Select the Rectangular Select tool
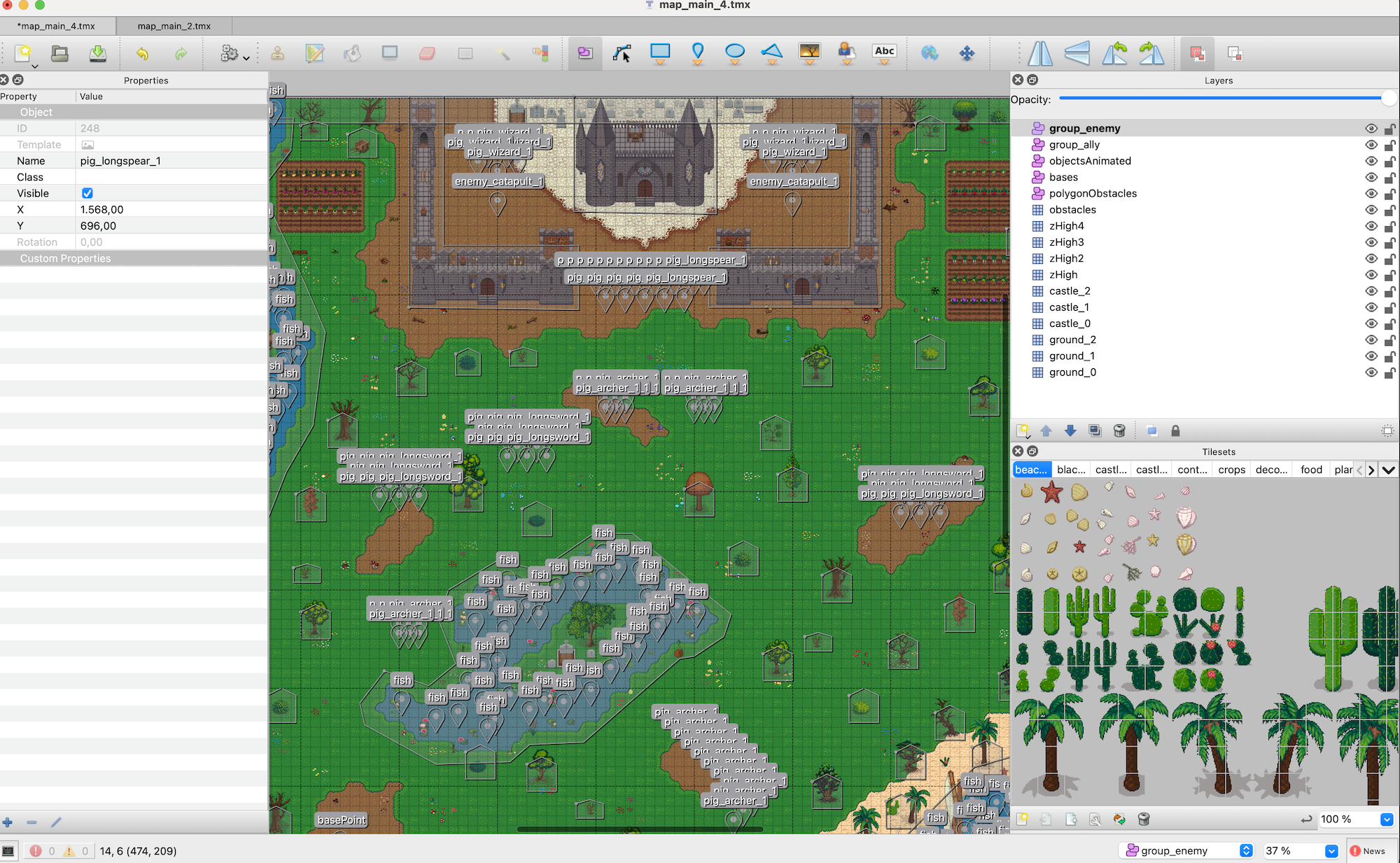Image resolution: width=1400 pixels, height=863 pixels. click(465, 53)
